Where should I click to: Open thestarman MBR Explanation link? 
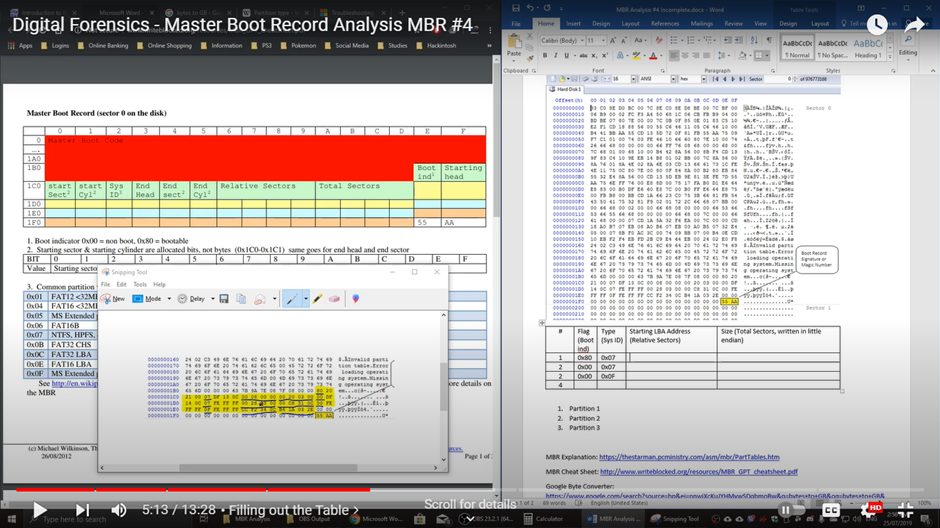pyautogui.click(x=689, y=457)
